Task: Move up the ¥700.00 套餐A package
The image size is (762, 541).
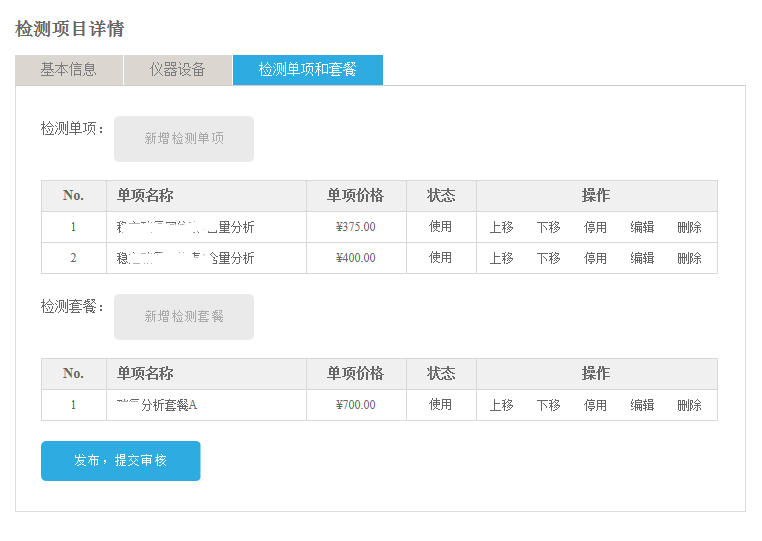Action: point(501,405)
